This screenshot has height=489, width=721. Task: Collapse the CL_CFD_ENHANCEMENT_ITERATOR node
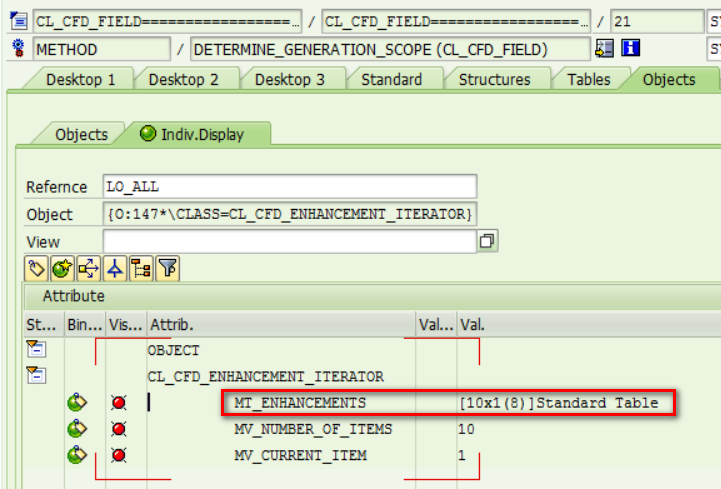click(x=36, y=375)
